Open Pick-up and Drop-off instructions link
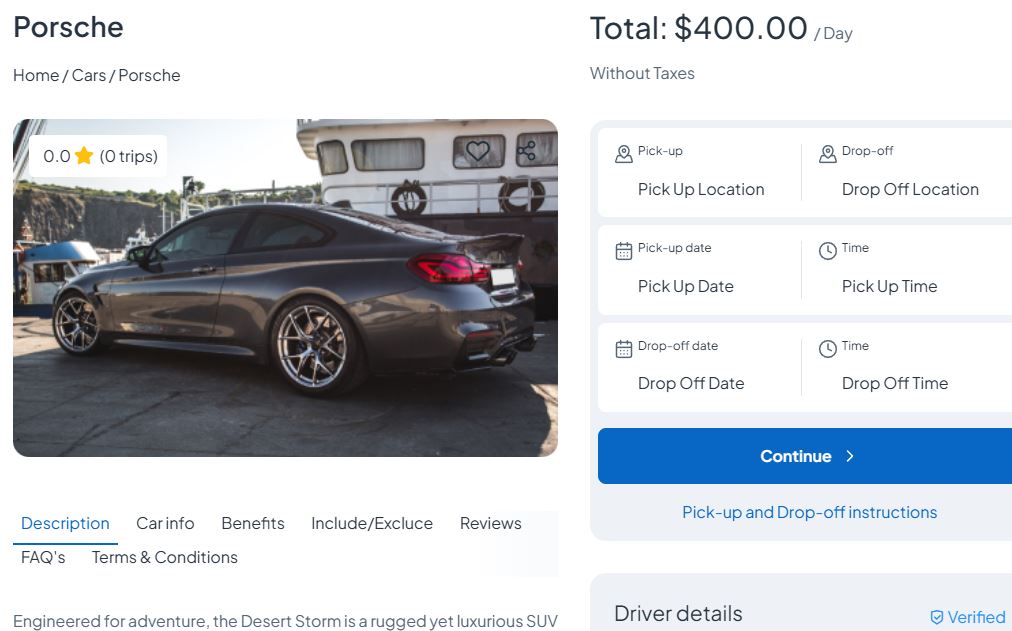This screenshot has height=631, width=1012. coord(809,512)
